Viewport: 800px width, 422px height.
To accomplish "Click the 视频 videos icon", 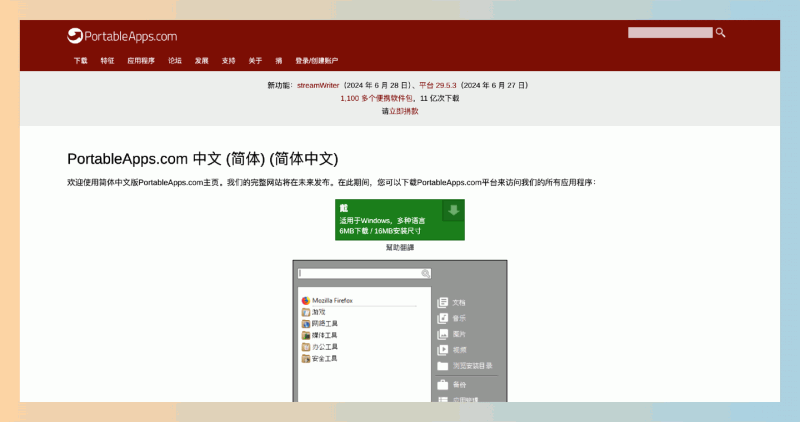I will (442, 350).
